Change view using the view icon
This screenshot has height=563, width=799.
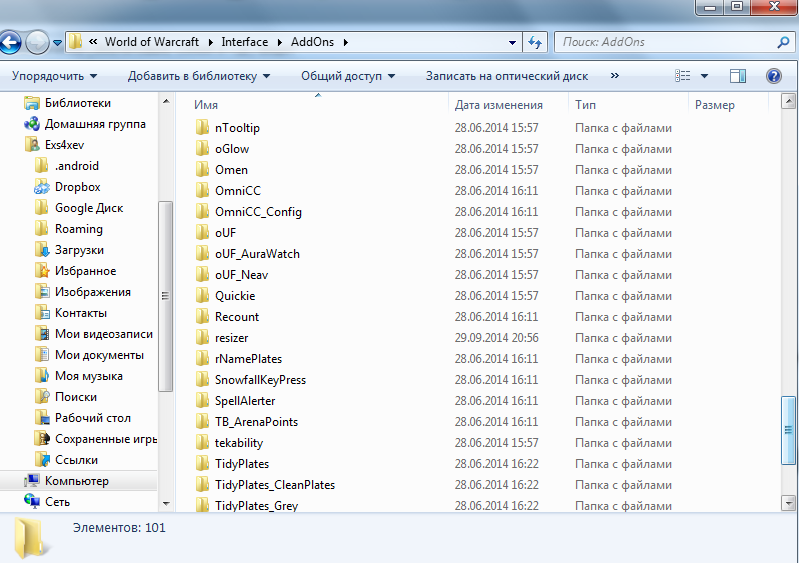pyautogui.click(x=683, y=76)
